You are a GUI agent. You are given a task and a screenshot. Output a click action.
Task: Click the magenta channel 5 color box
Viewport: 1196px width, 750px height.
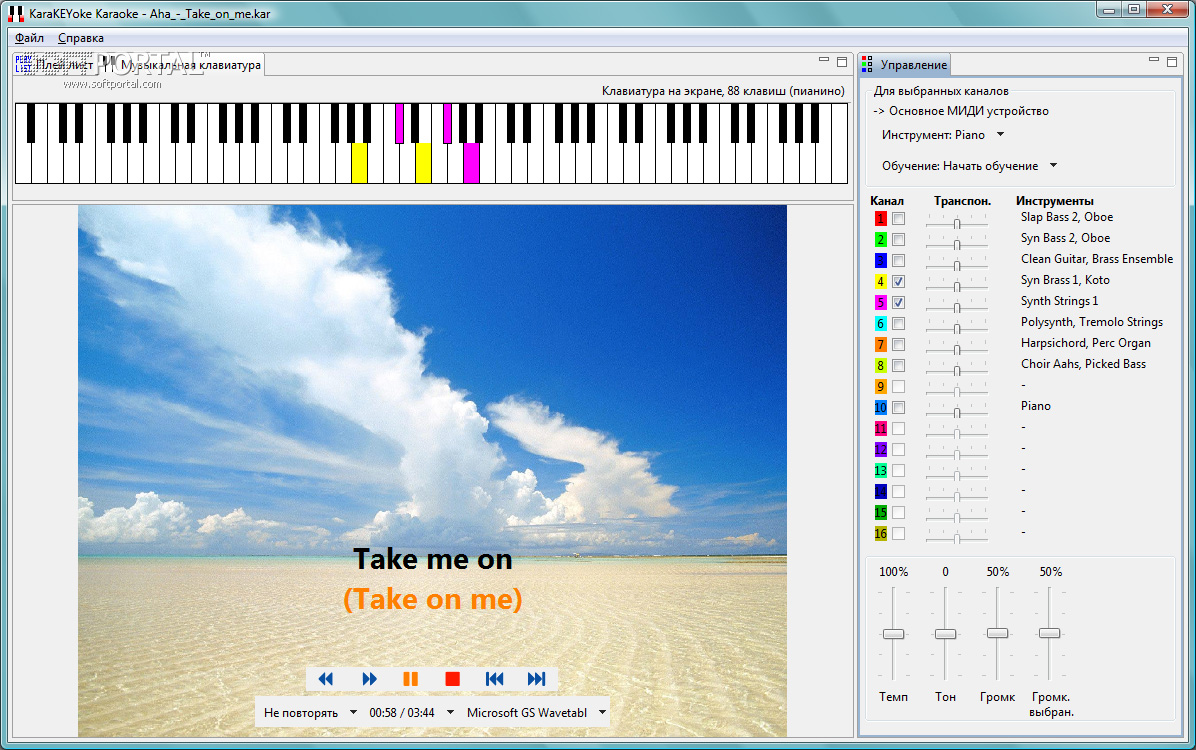point(880,303)
